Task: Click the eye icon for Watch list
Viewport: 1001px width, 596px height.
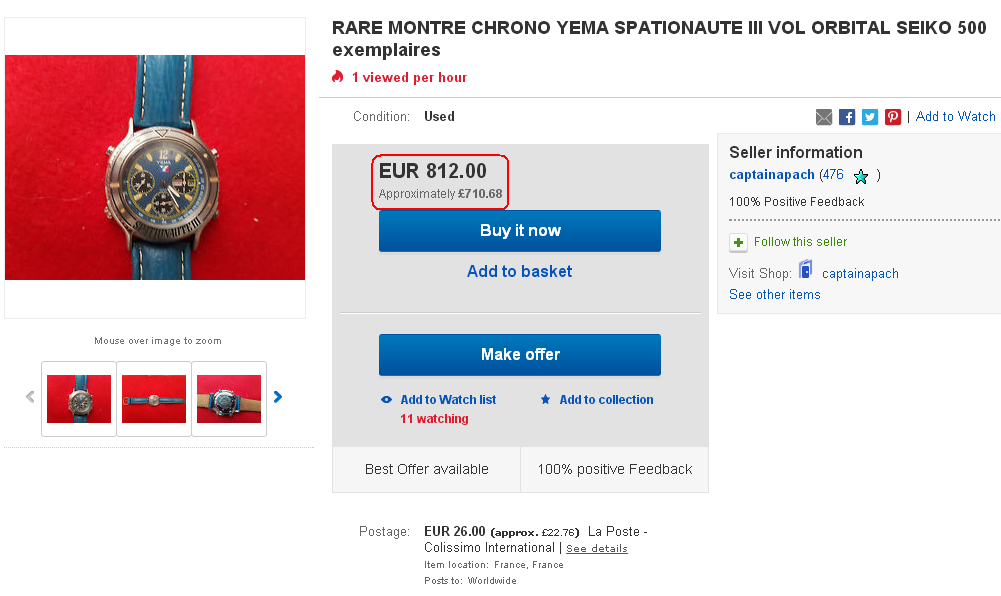Action: coord(387,400)
